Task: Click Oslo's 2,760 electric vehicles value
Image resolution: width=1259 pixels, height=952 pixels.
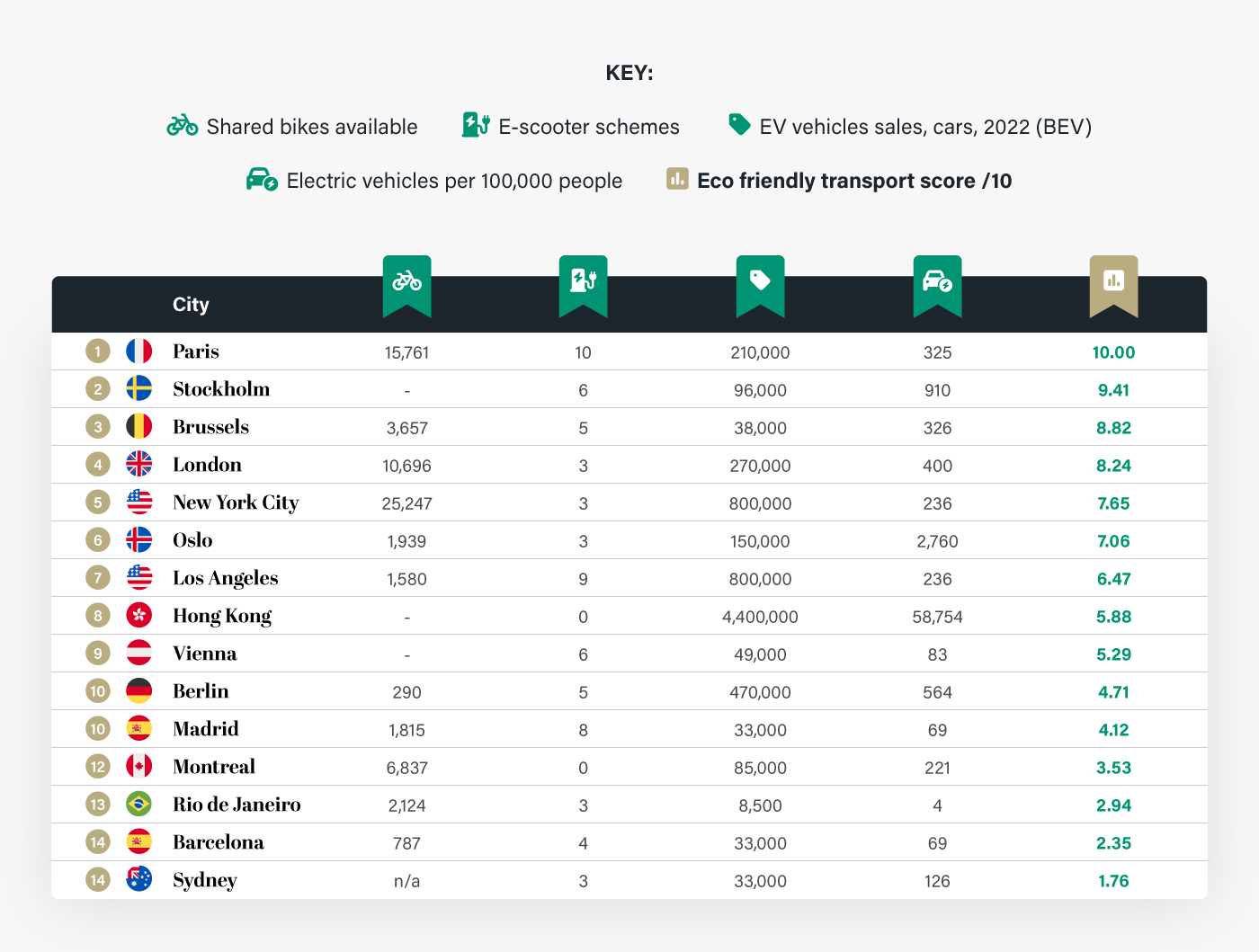Action: tap(937, 541)
